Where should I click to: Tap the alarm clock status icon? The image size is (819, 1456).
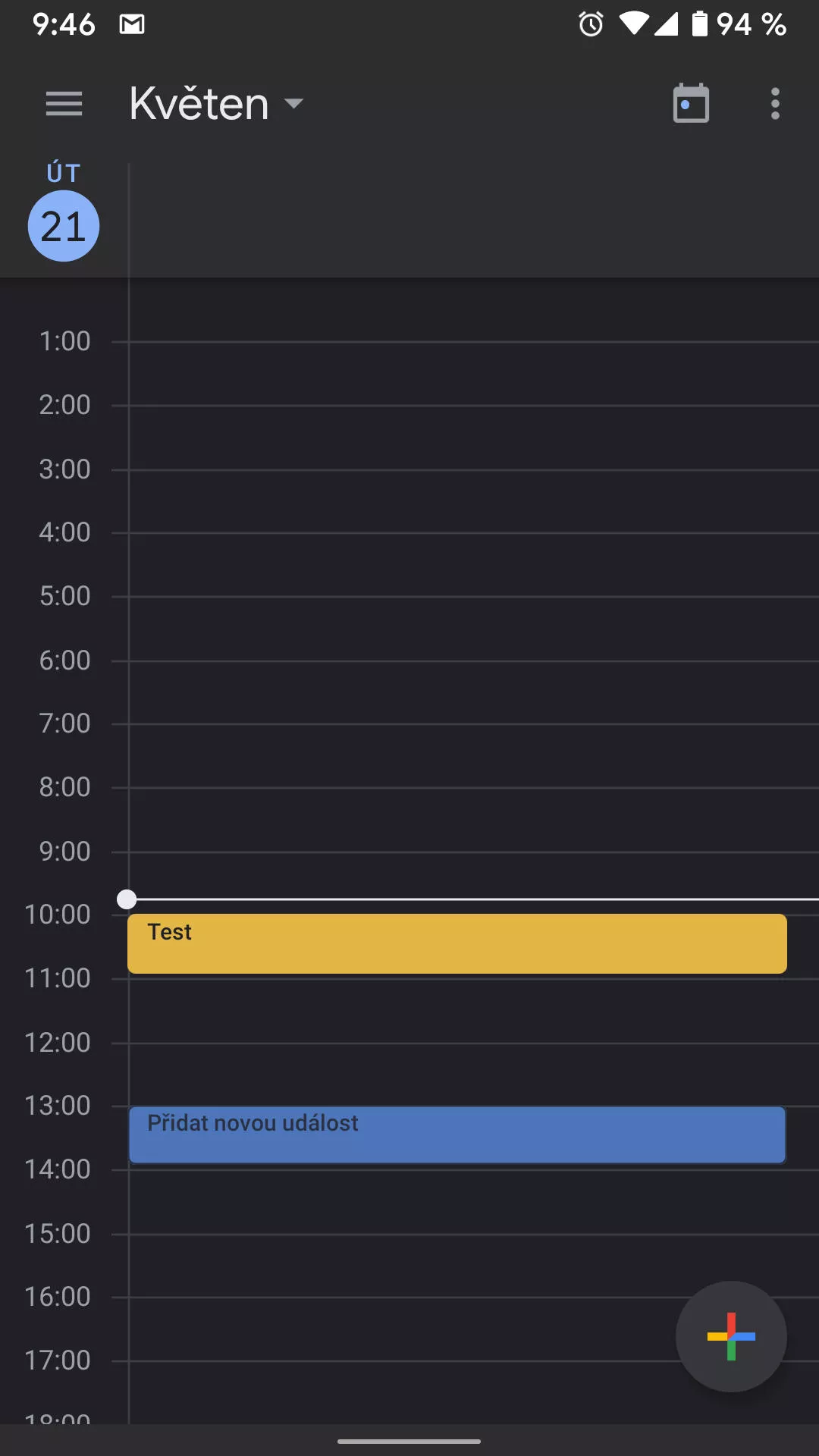click(591, 24)
